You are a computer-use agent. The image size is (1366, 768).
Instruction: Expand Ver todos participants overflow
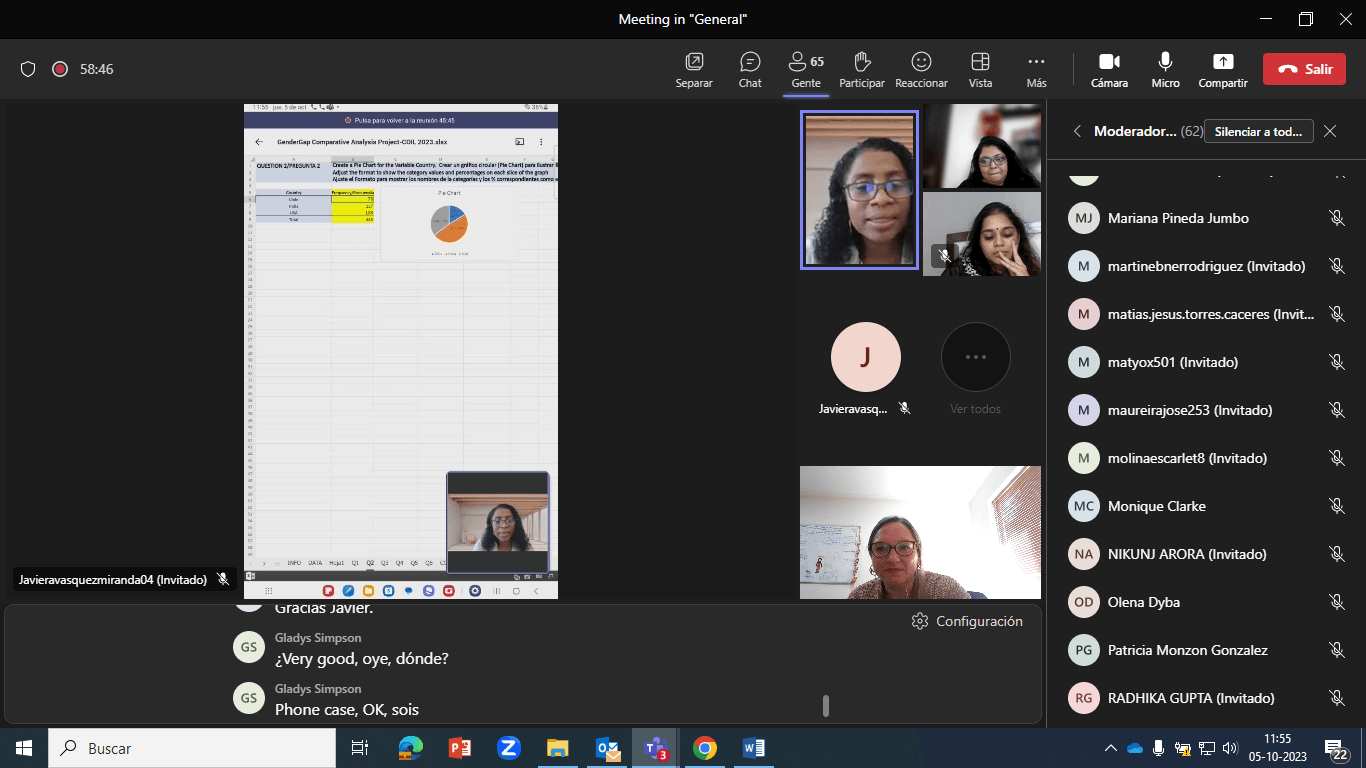point(975,358)
